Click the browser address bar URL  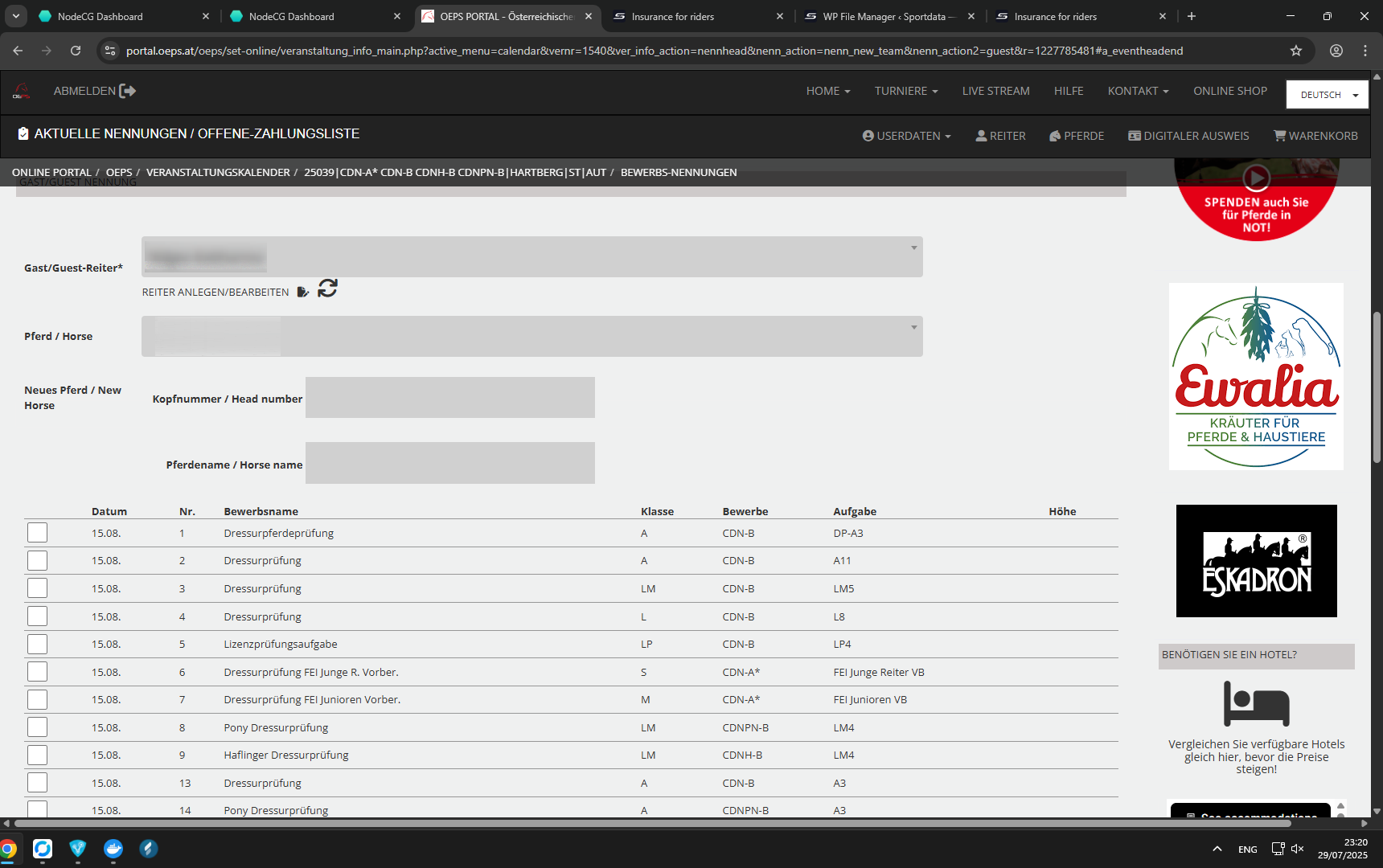point(655,51)
